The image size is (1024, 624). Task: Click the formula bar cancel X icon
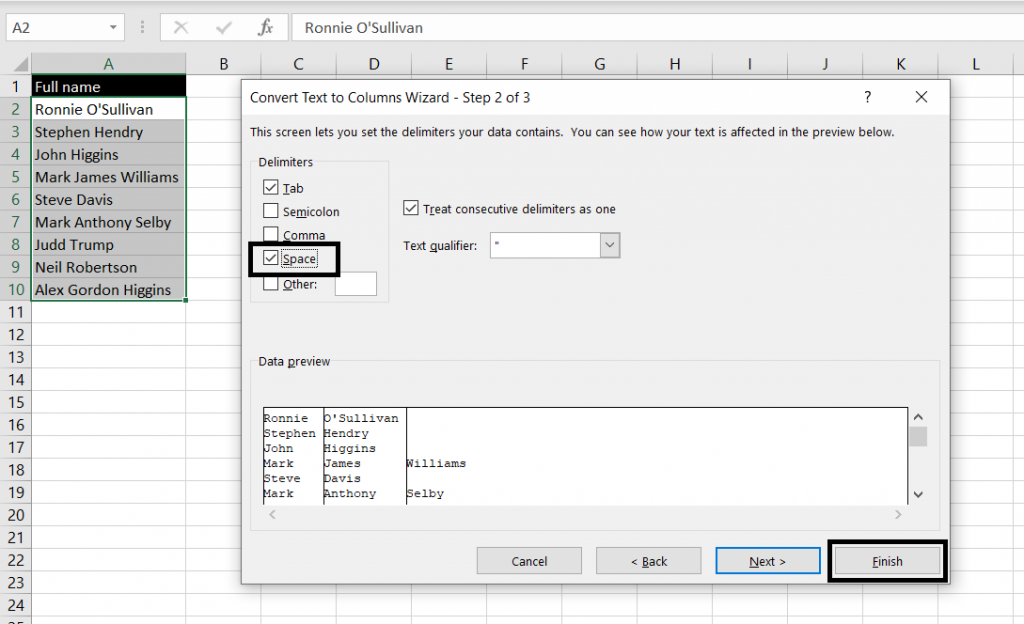[181, 27]
